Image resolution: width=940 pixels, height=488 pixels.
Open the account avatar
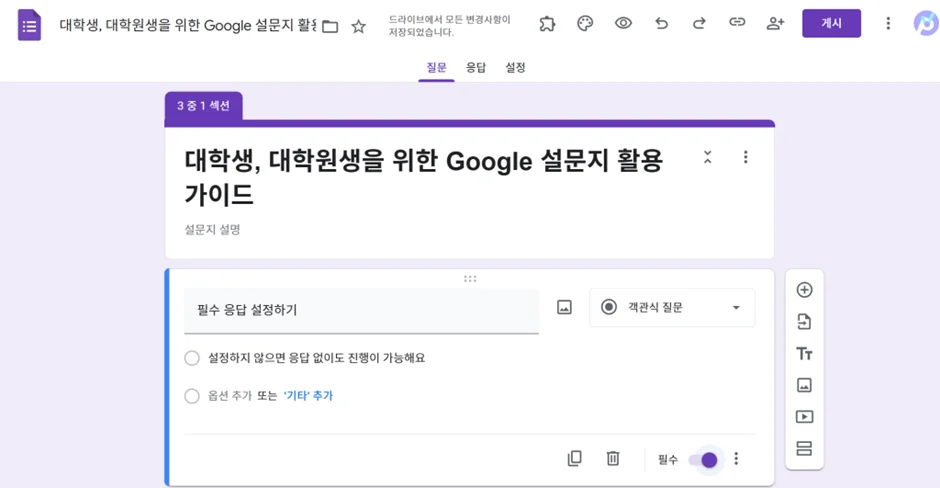click(926, 23)
